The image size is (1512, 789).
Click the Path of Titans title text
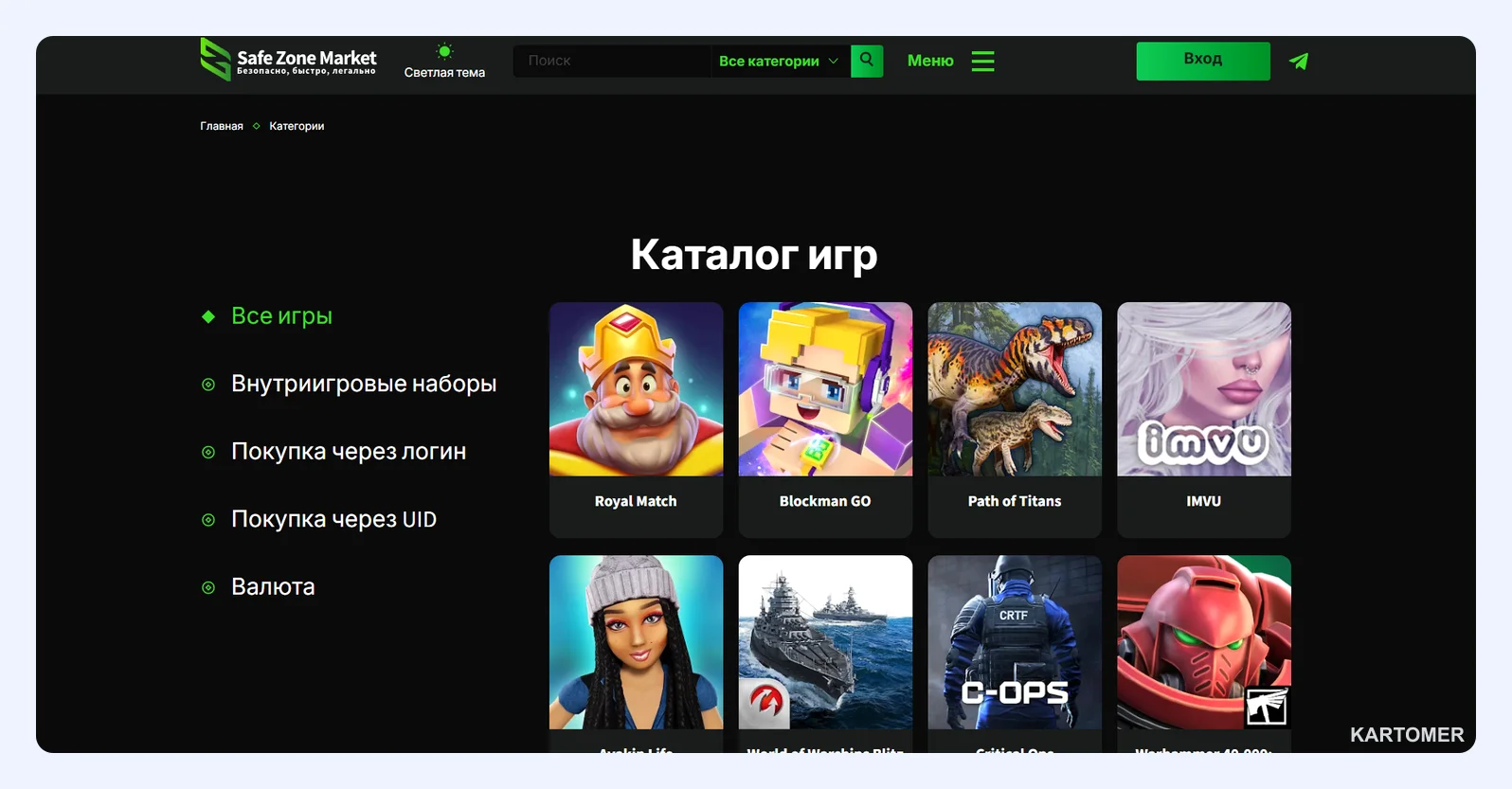[1015, 501]
